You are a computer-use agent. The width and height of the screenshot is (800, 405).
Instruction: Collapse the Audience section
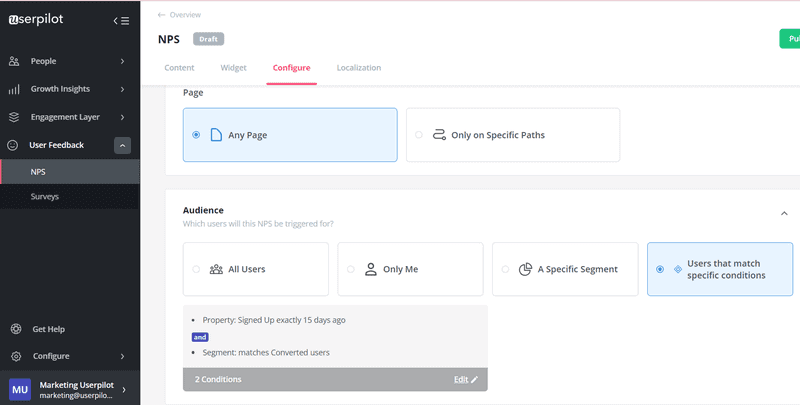point(784,213)
